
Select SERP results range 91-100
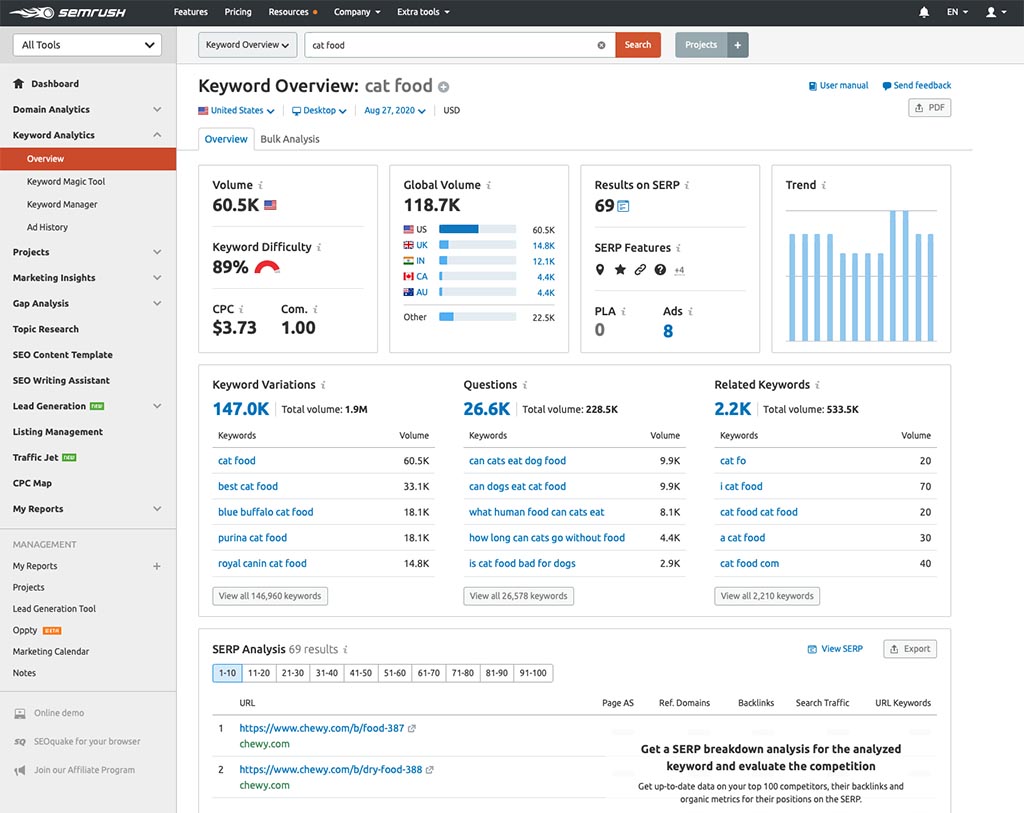(x=533, y=673)
